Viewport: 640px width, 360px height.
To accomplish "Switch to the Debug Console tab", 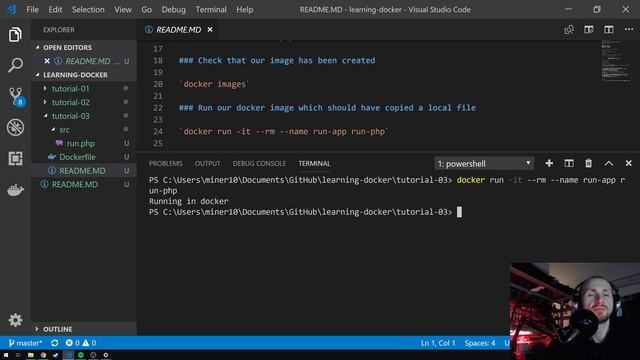I will (x=259, y=164).
